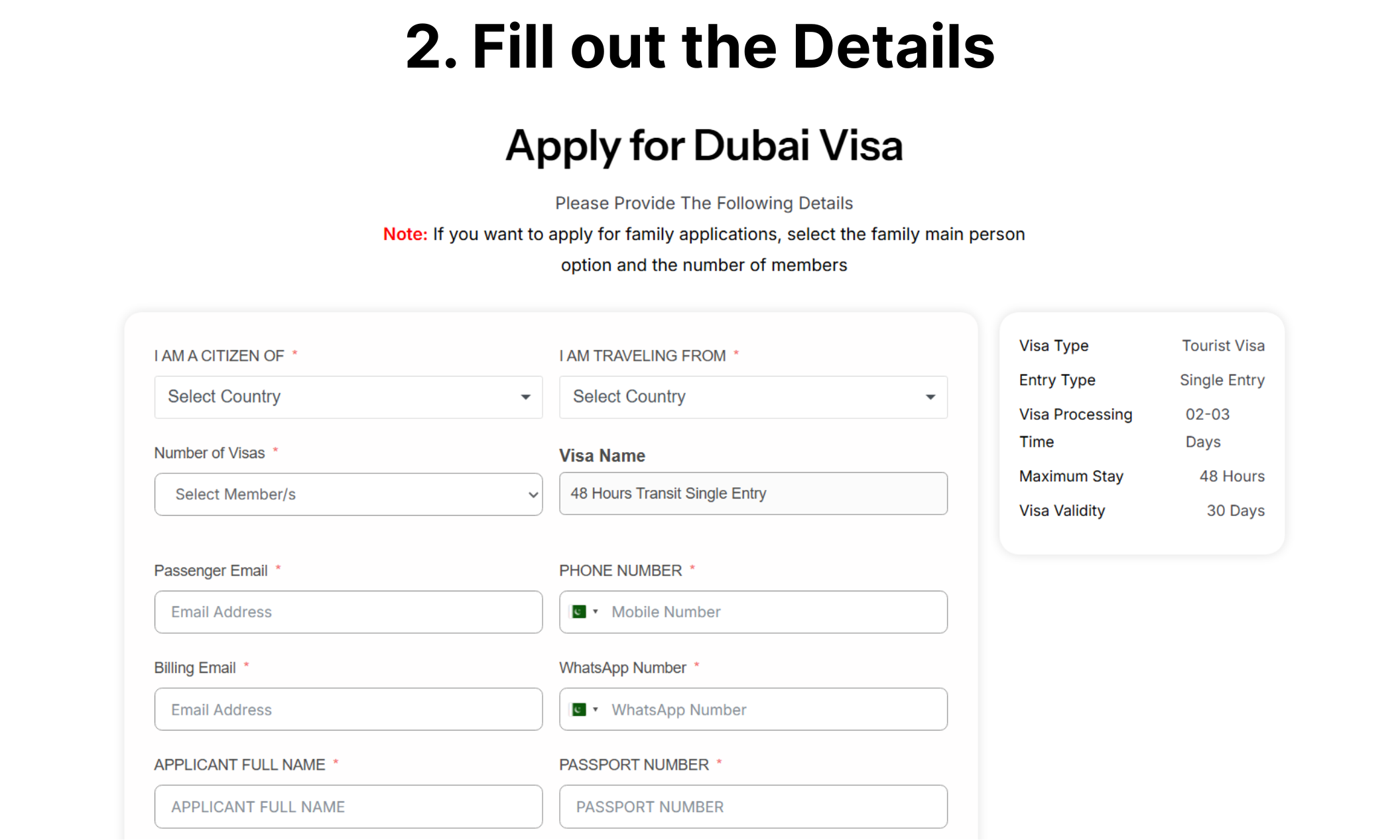Click the caret arrow of citizen country dropdown
Image resolution: width=1400 pixels, height=840 pixels.
tap(525, 397)
